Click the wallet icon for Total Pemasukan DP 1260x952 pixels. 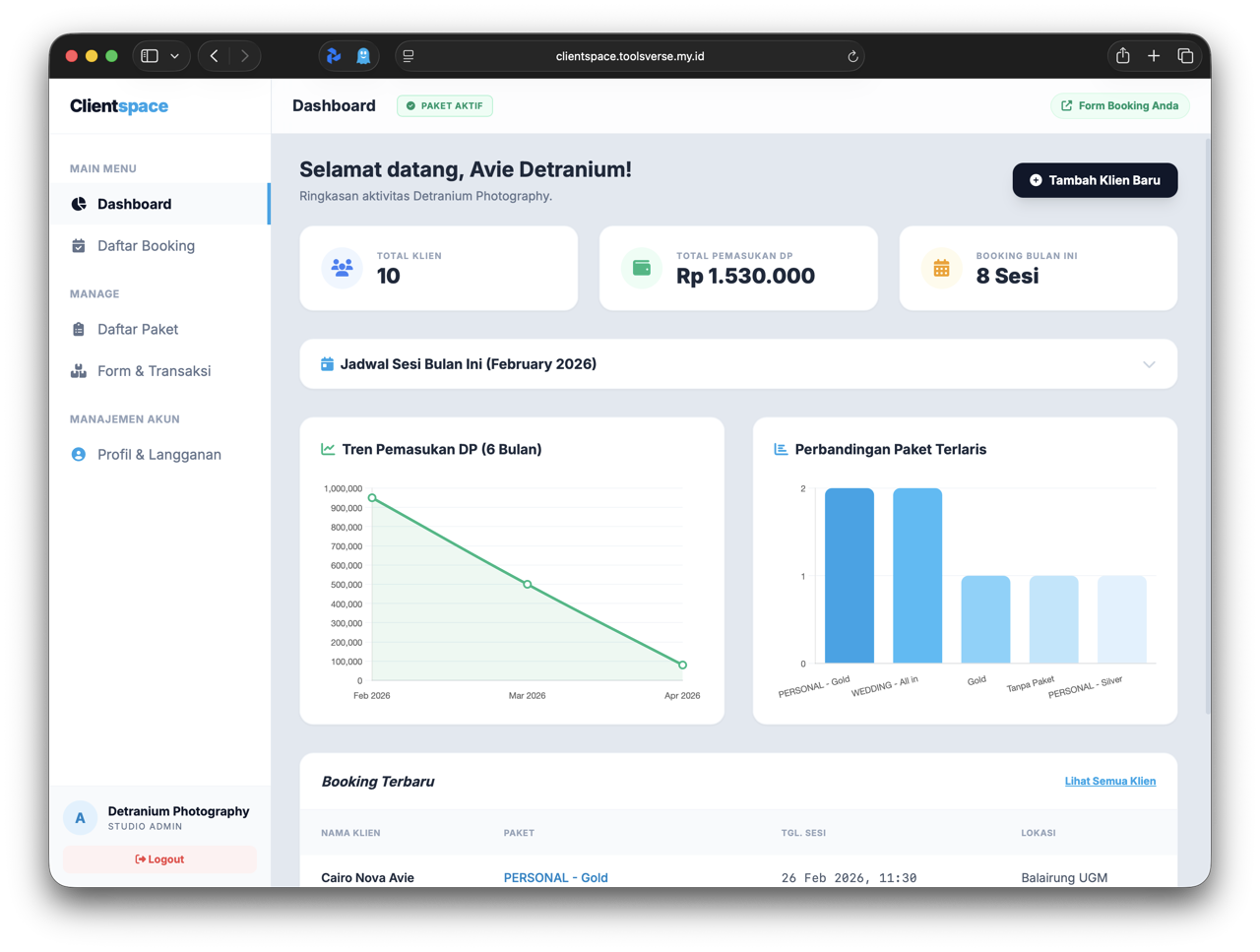(642, 268)
